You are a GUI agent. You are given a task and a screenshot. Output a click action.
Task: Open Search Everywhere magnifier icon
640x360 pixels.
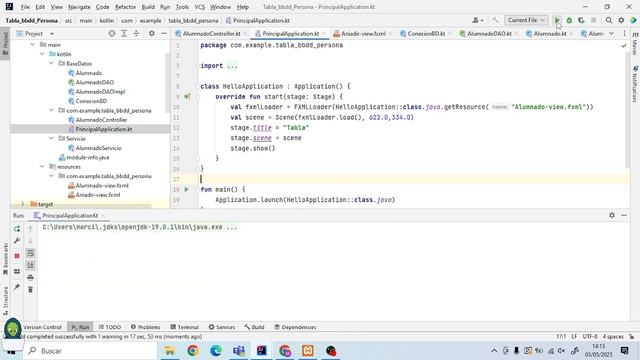609,20
